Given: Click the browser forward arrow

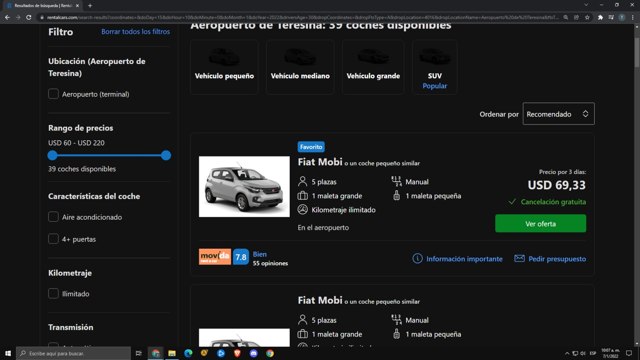Looking at the screenshot, I should (18, 18).
